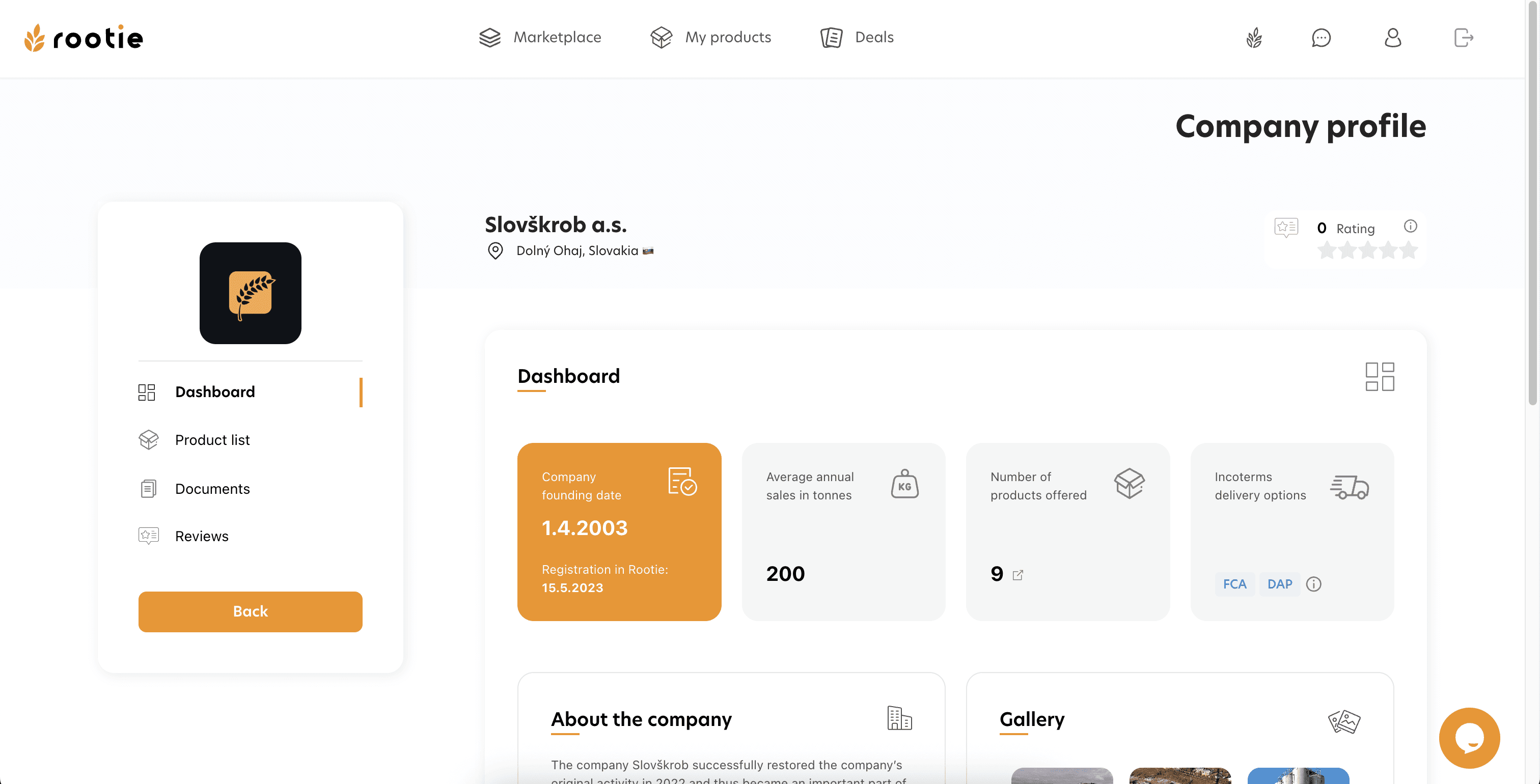Click the Dolný Ohaj, Slovakia location text

pyautogui.click(x=577, y=251)
